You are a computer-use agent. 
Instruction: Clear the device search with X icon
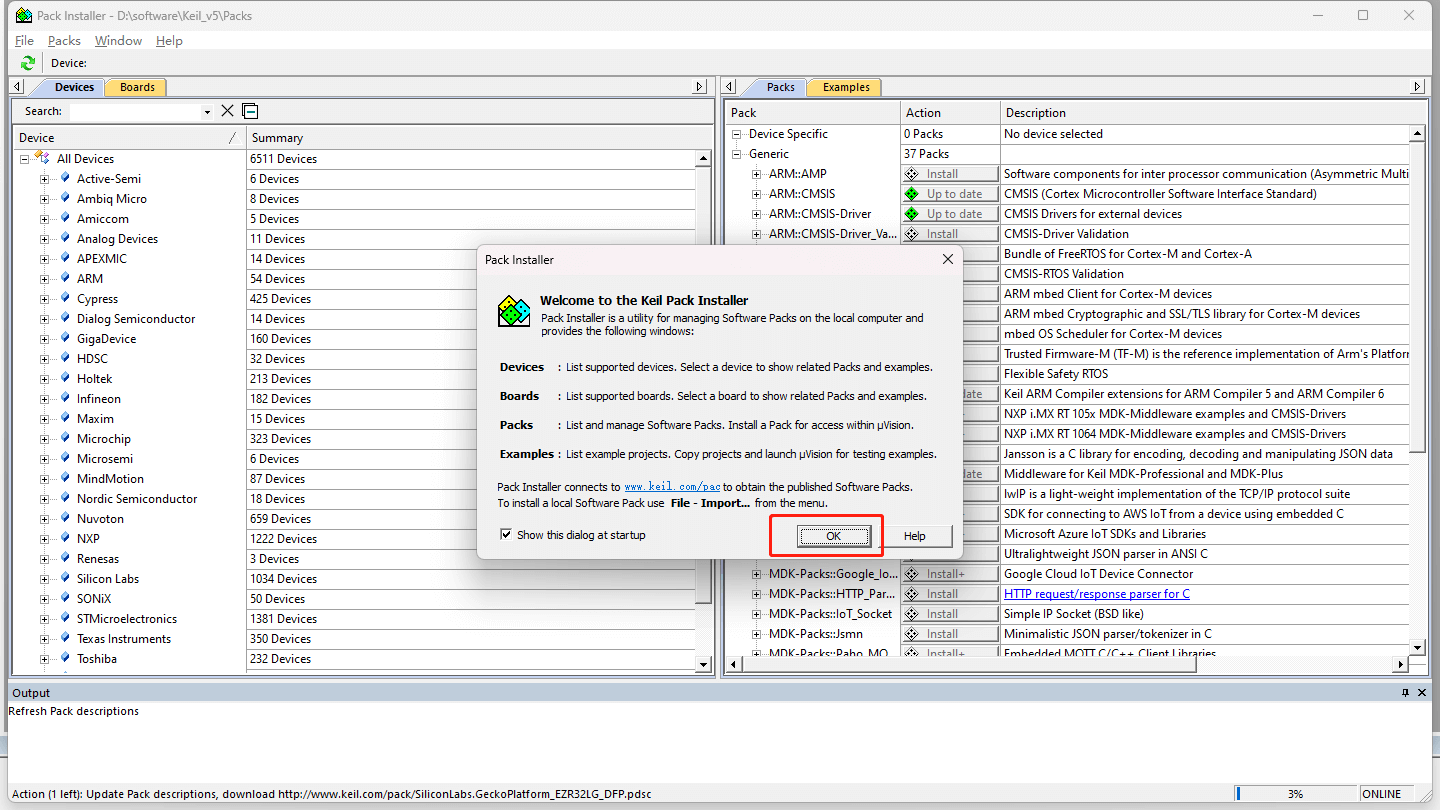coord(227,111)
